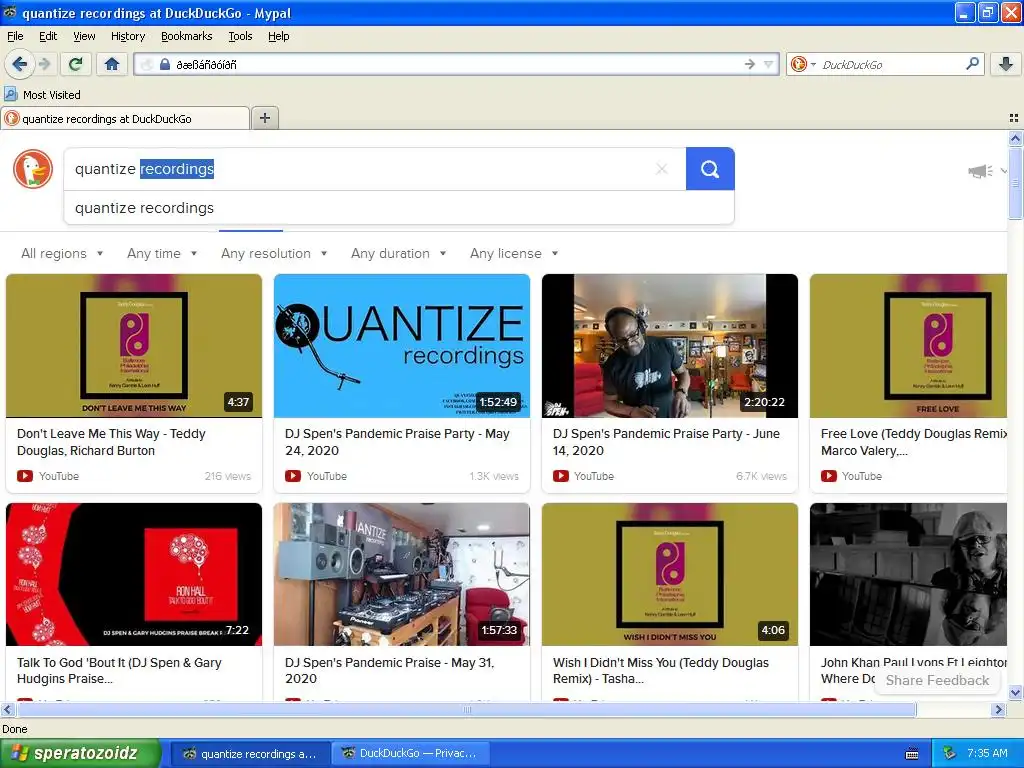1024x768 pixels.
Task: Click the padlock icon in the address bar
Action: [165, 64]
